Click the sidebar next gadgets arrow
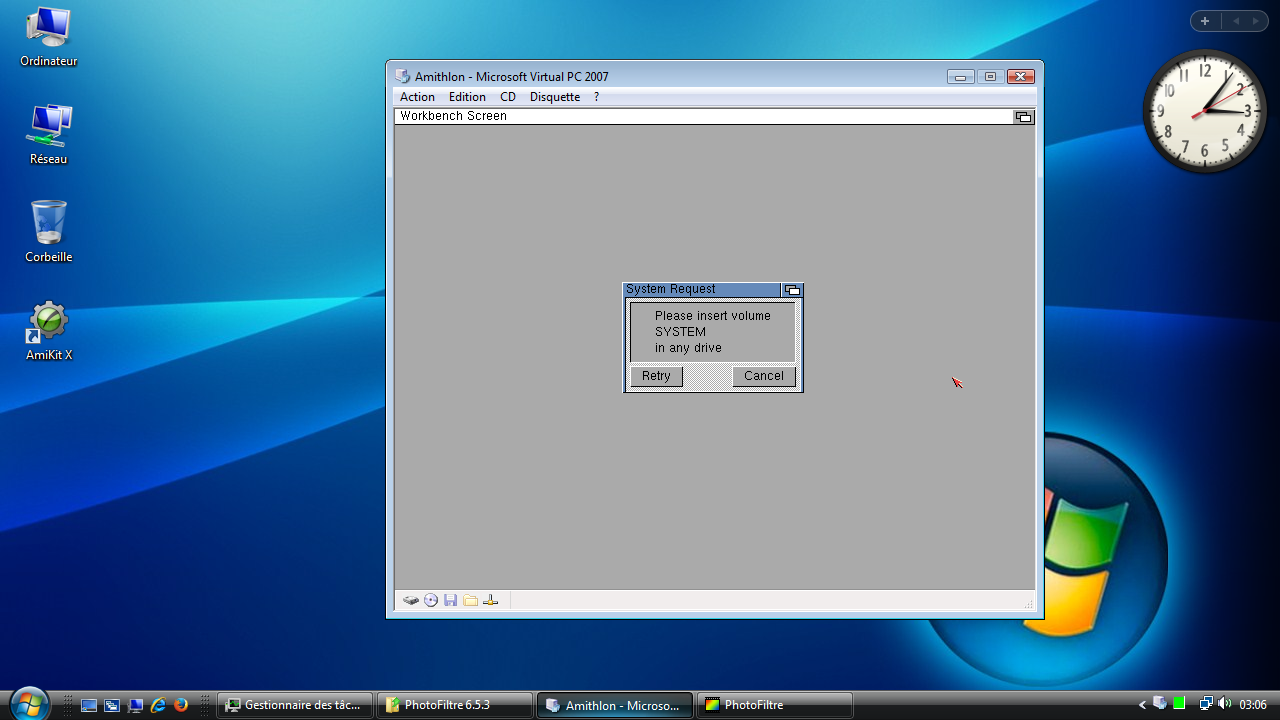The width and height of the screenshot is (1280, 720). [1255, 21]
